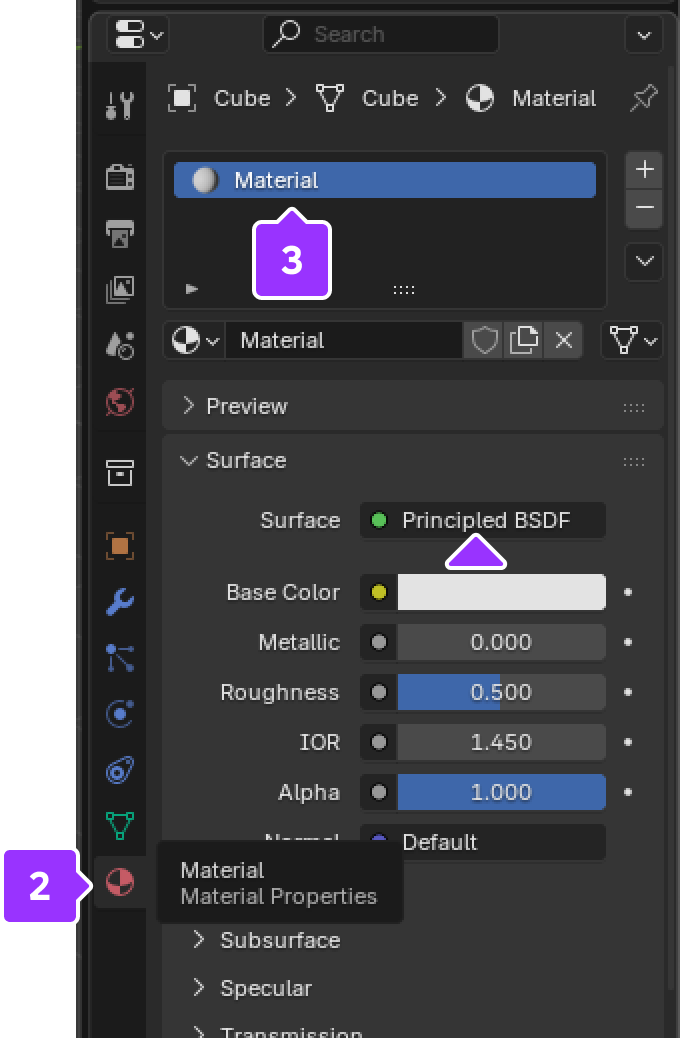
Task: Click the Base Color swatch
Action: [x=501, y=592]
